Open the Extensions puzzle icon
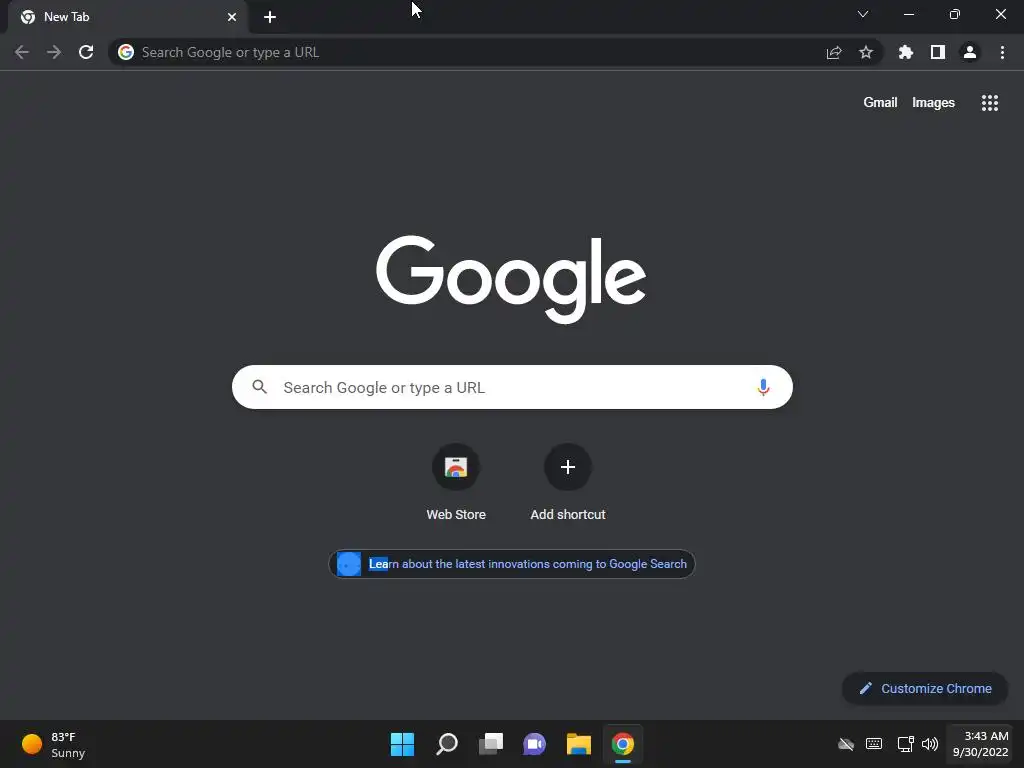The image size is (1024, 768). click(x=906, y=52)
